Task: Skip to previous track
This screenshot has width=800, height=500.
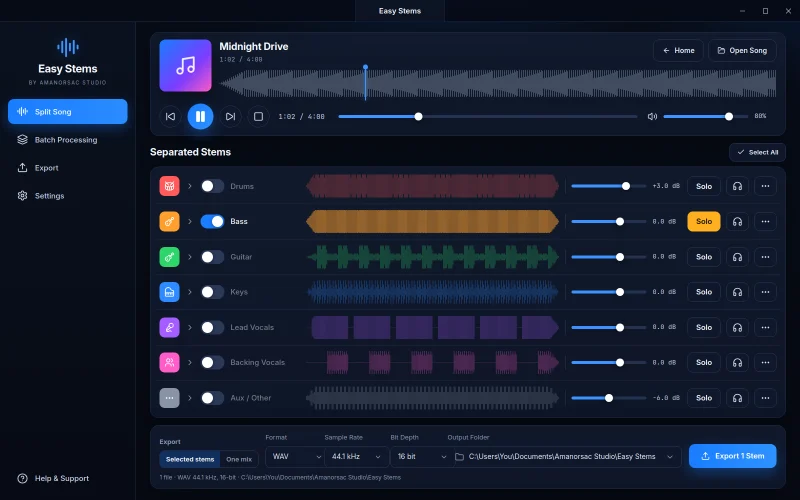Action: [x=170, y=116]
